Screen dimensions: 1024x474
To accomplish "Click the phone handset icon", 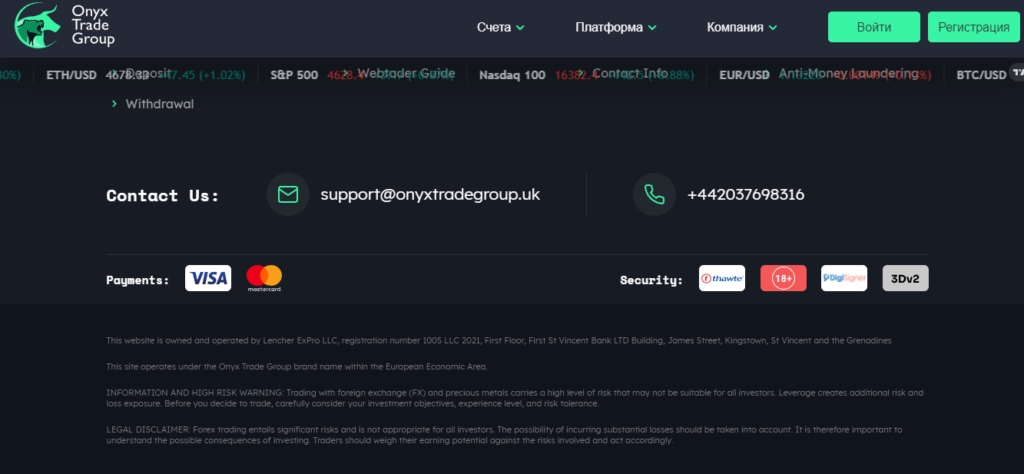I will click(x=654, y=195).
